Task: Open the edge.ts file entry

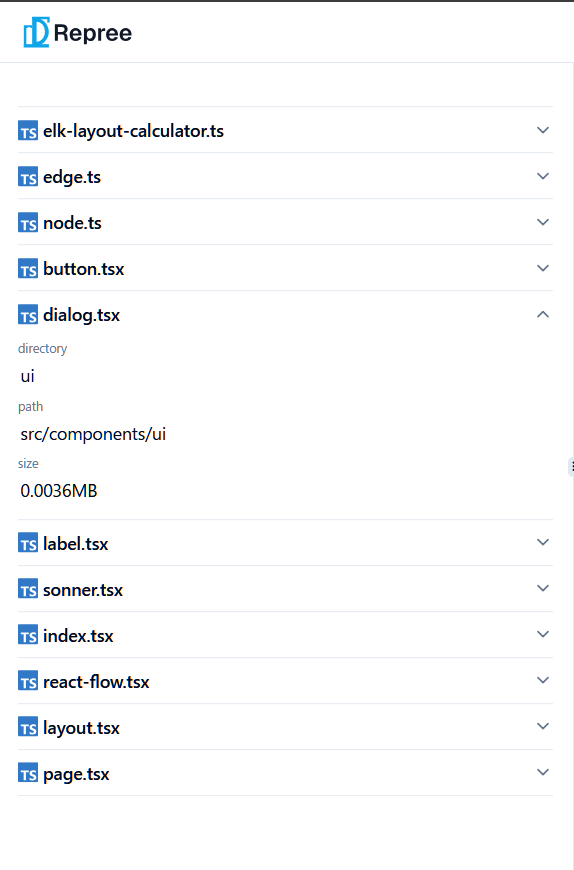Action: tap(285, 176)
